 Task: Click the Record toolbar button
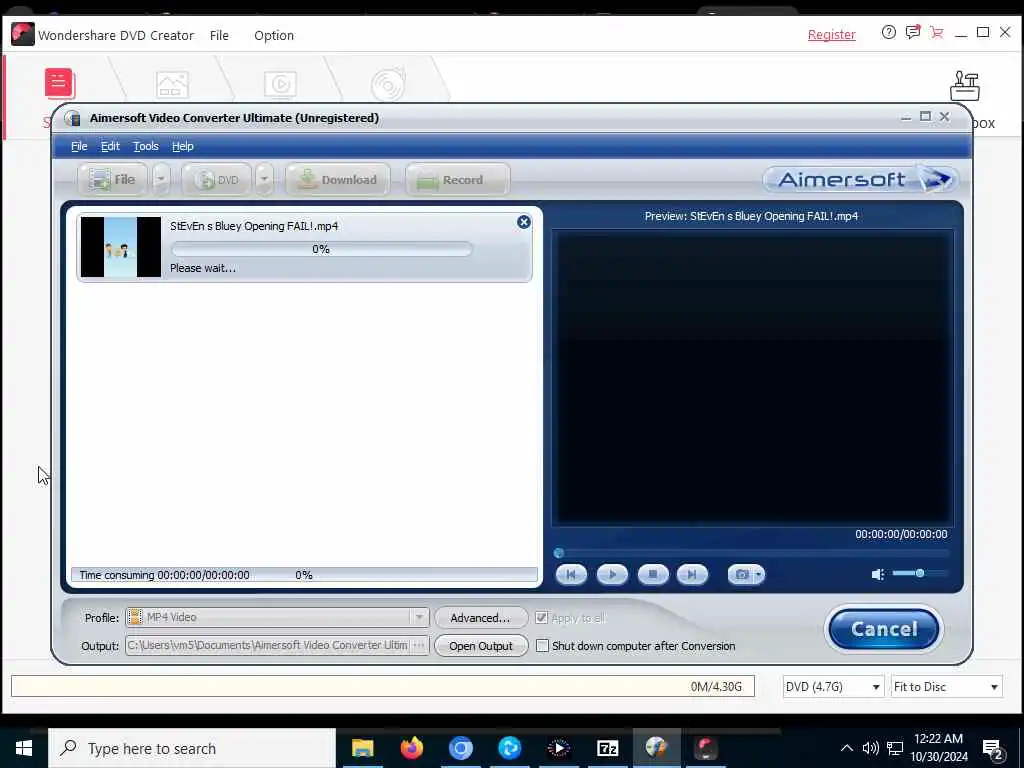457,180
